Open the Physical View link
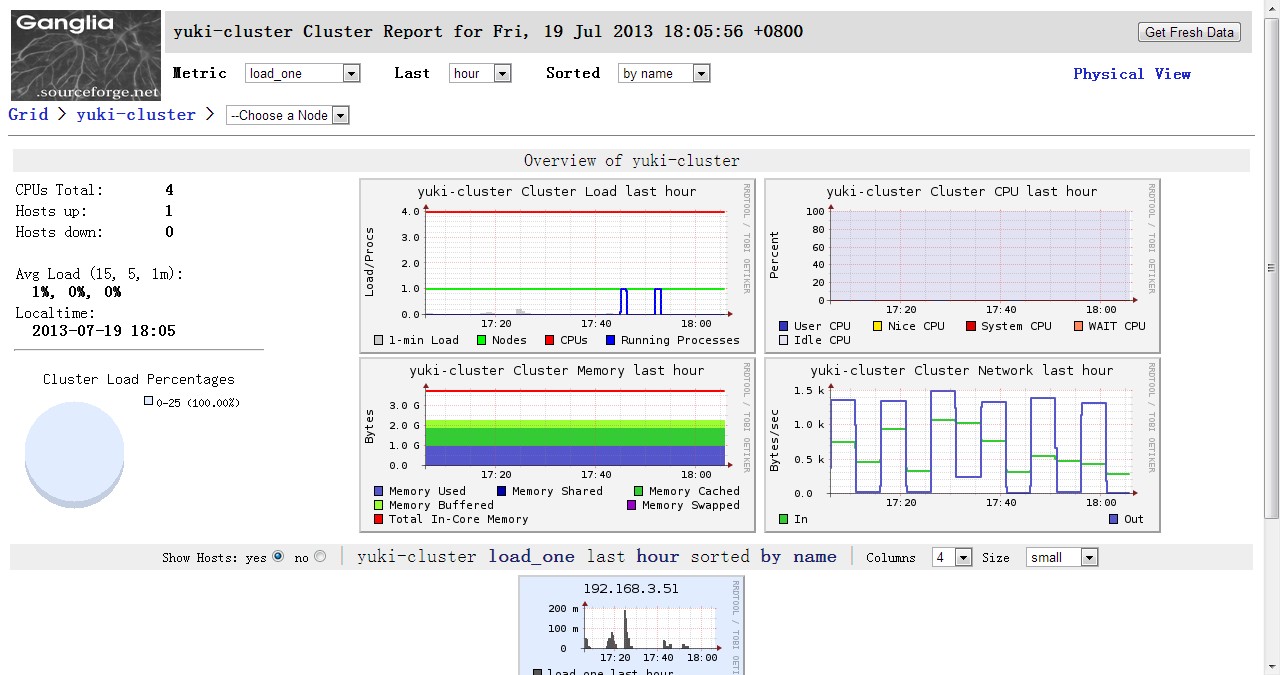The image size is (1280, 675). coord(1131,74)
